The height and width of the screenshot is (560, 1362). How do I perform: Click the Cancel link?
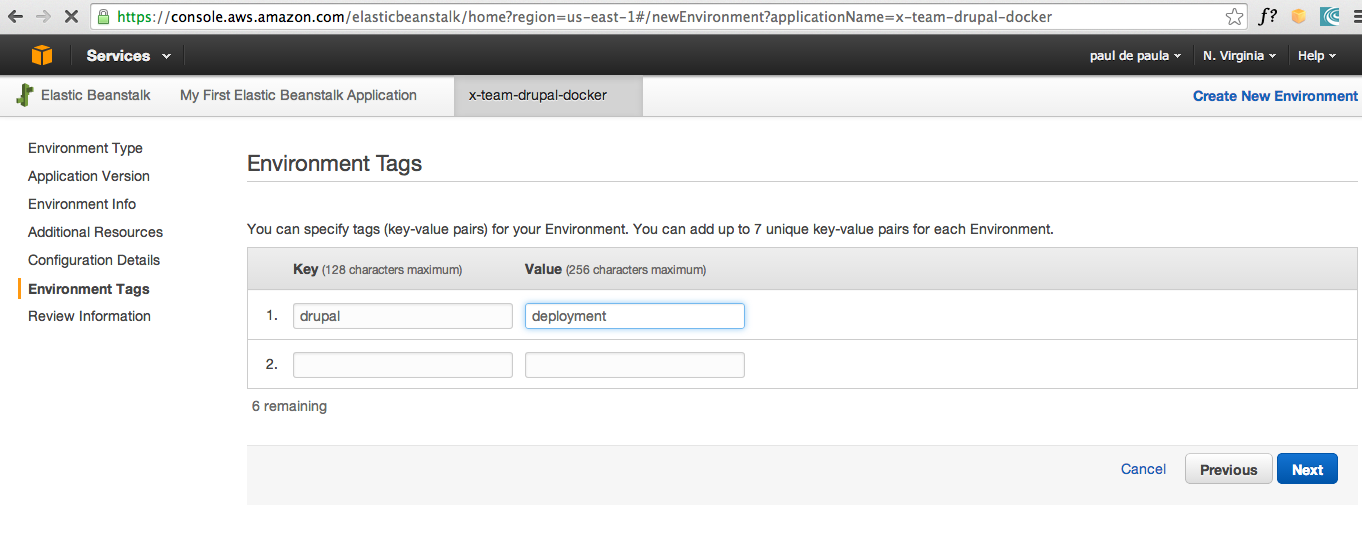1143,469
